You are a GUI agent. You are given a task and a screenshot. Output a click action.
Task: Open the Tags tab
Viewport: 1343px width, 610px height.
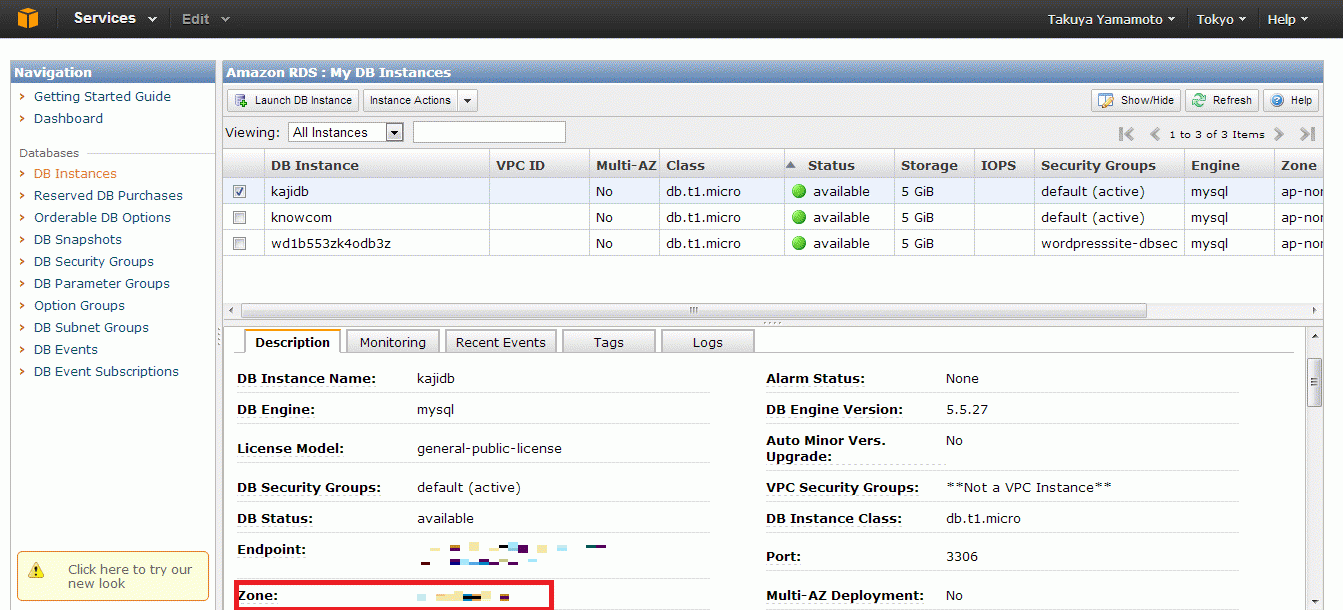[x=608, y=342]
